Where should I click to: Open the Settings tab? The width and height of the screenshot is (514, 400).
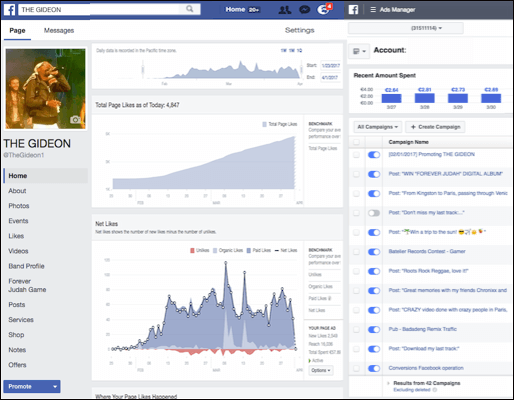[300, 30]
